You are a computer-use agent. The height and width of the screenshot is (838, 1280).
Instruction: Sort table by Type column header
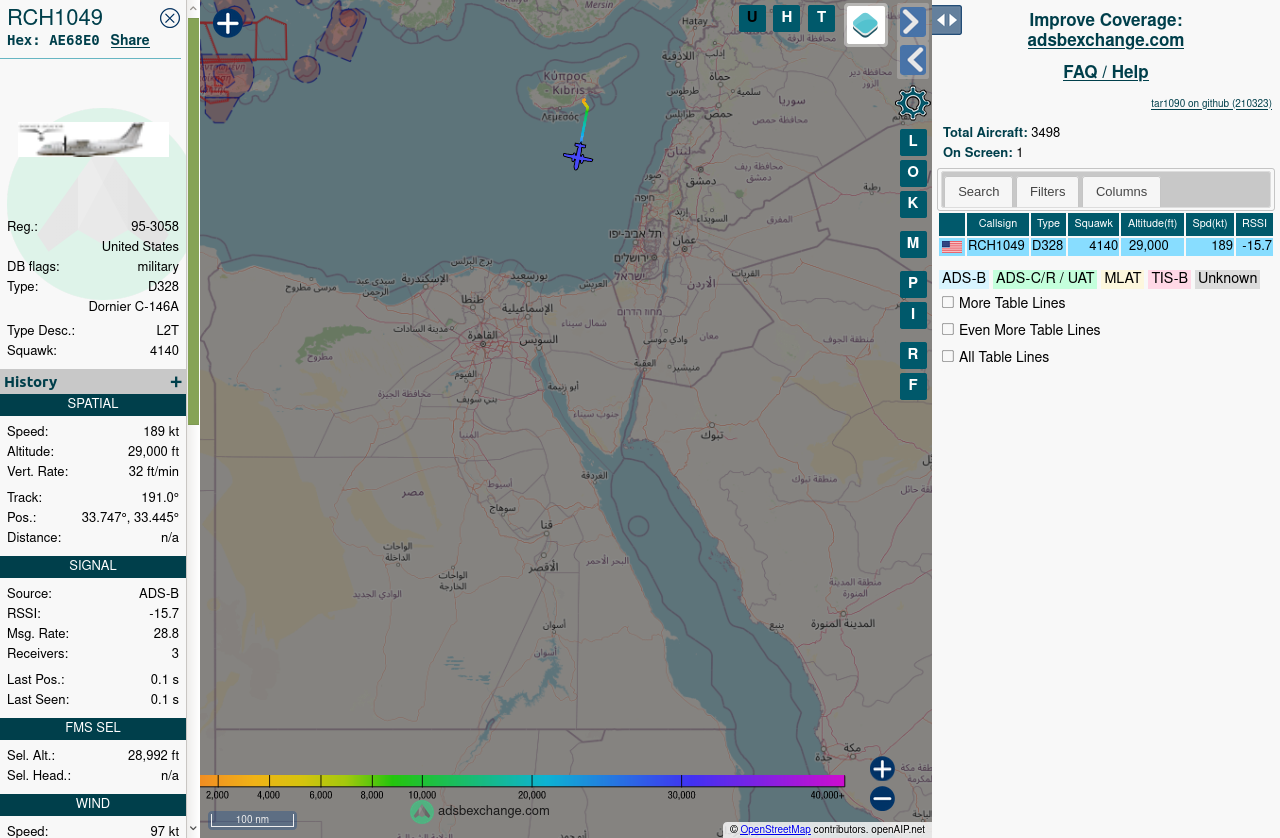coord(1048,224)
